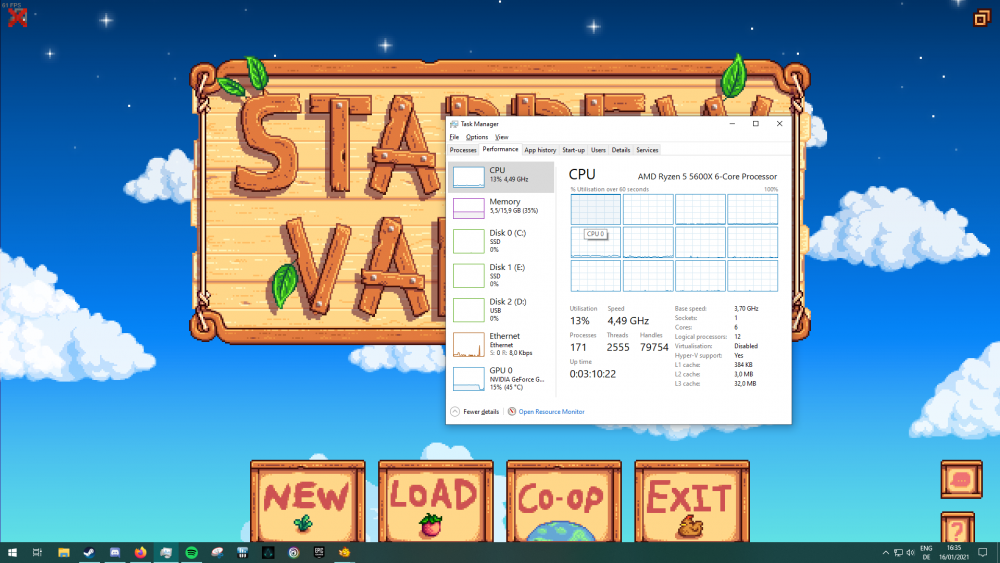Image resolution: width=1000 pixels, height=563 pixels.
Task: Click the Stardew Valley chicken taskbar icon
Action: tap(344, 552)
